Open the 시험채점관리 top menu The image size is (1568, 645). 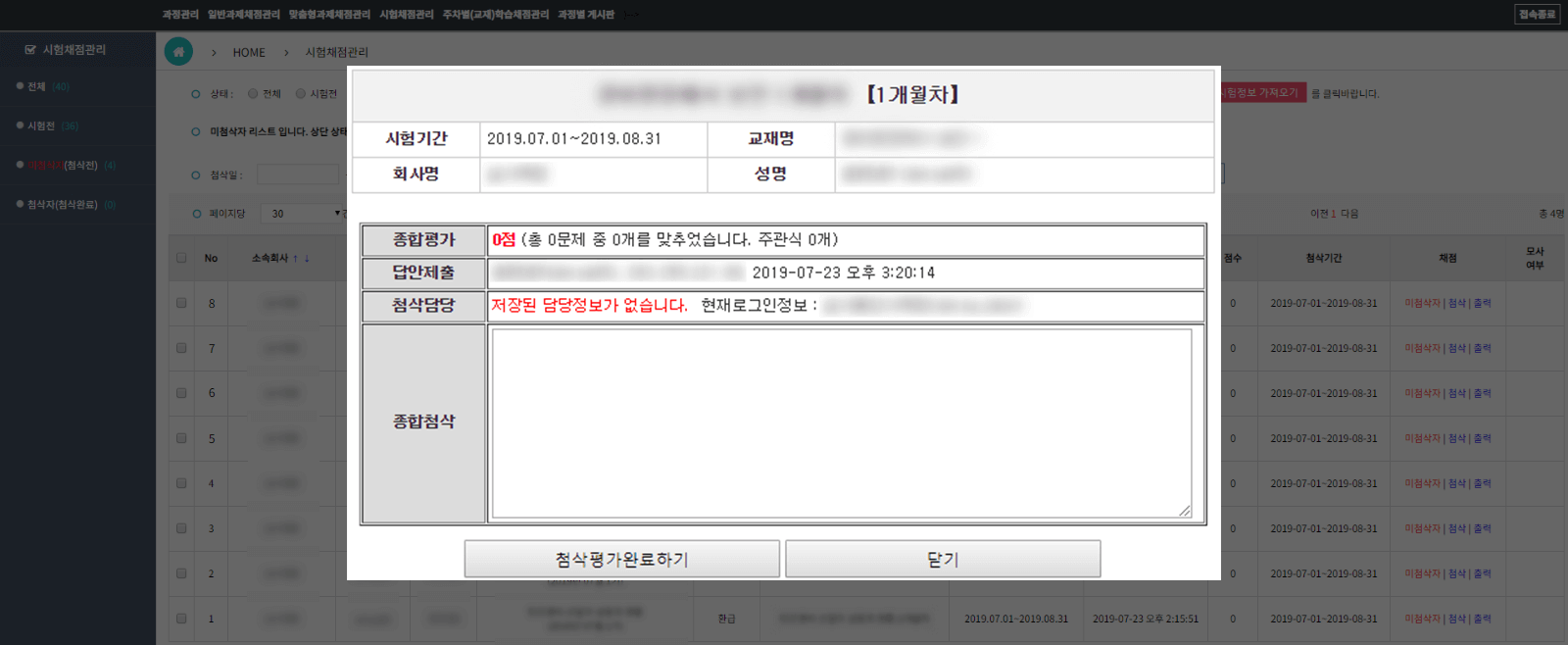point(407,15)
